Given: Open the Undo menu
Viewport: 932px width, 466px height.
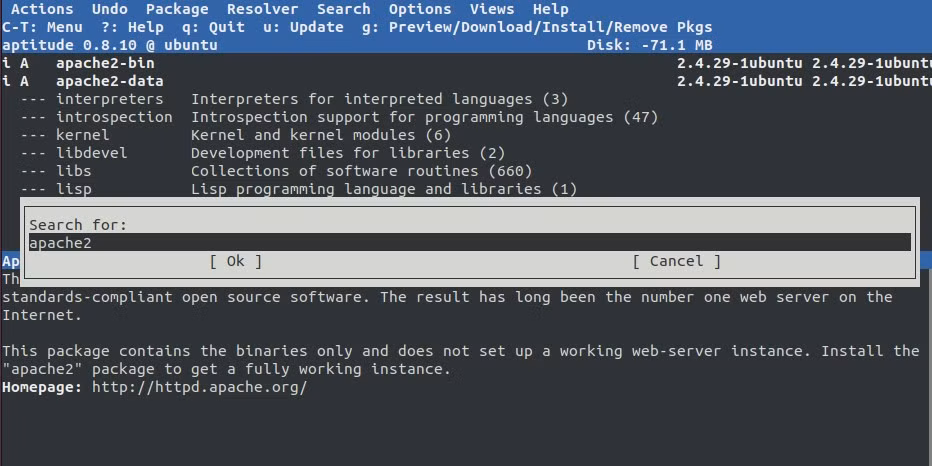Looking at the screenshot, I should coord(109,9).
